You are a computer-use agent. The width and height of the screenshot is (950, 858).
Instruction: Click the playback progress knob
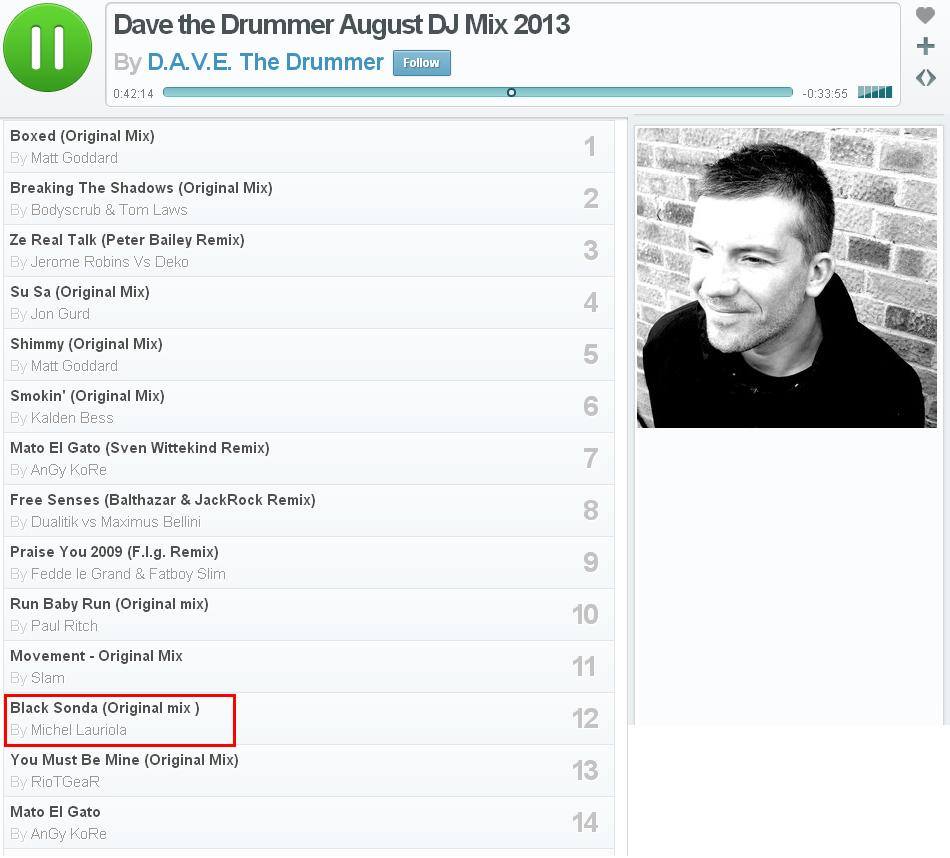(511, 92)
